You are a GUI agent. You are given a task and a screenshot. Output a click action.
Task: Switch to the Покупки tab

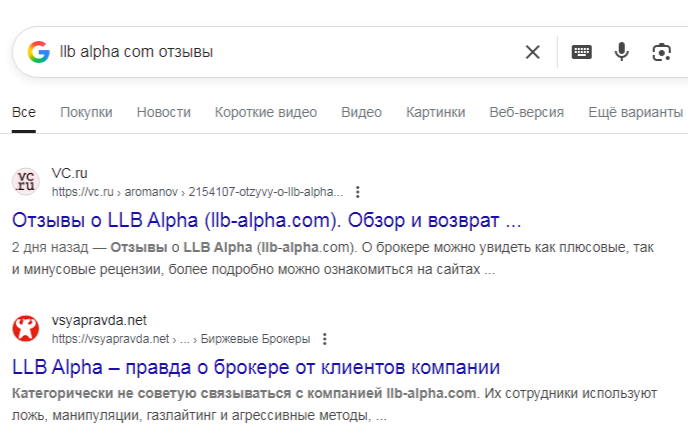pos(86,112)
